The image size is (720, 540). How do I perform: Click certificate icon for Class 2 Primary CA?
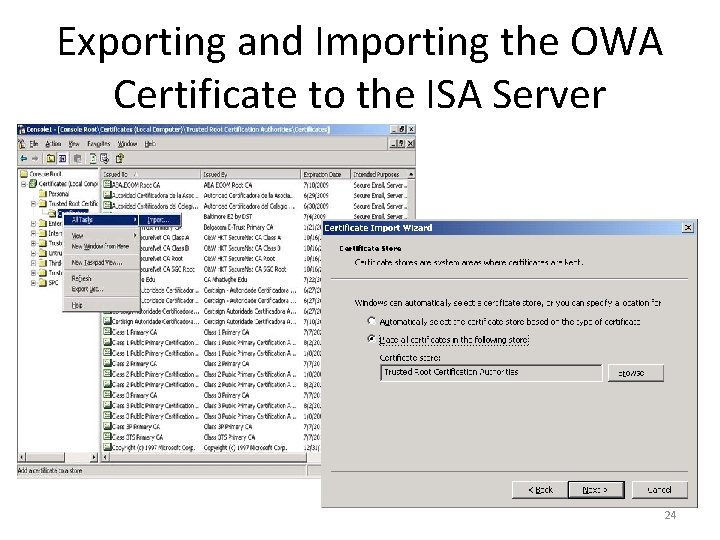tap(107, 363)
